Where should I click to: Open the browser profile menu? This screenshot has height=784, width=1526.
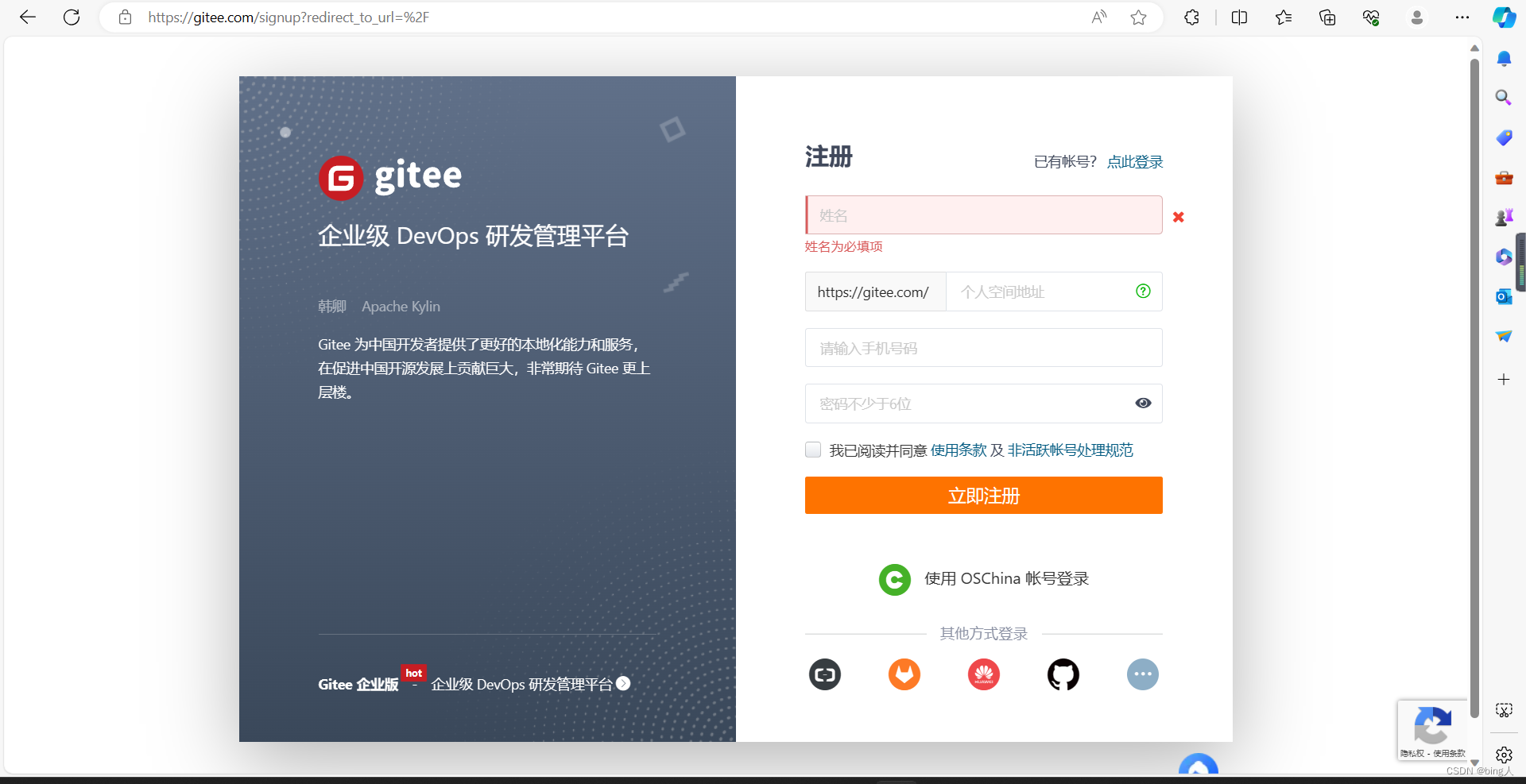[x=1416, y=17]
